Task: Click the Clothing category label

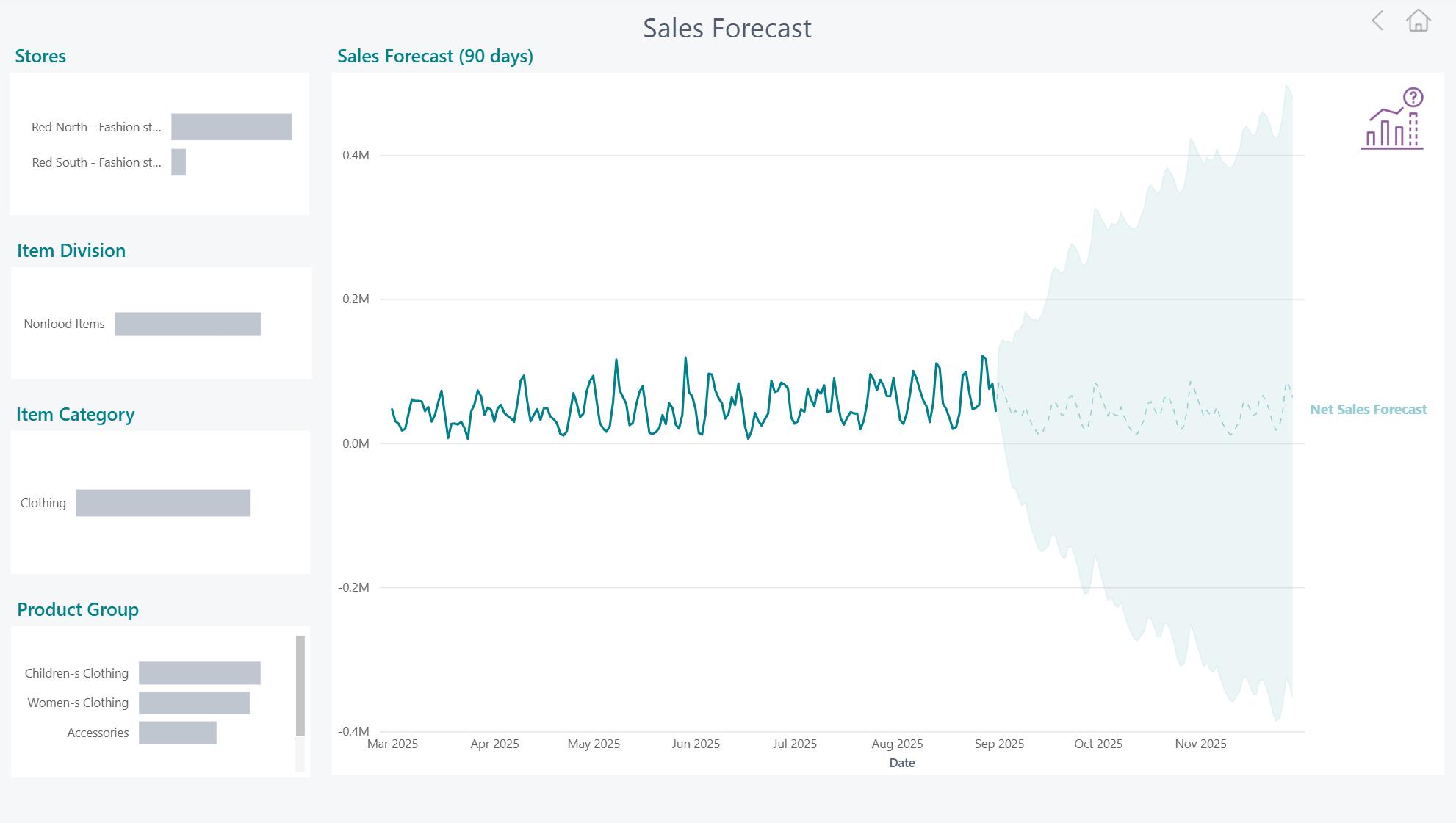Action: pyautogui.click(x=43, y=503)
